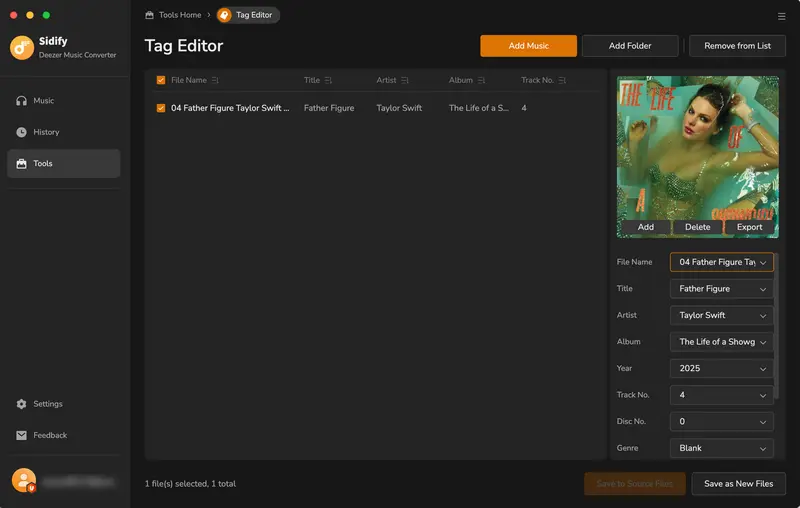Expand the Disc No. field dropdown arrow

point(763,422)
